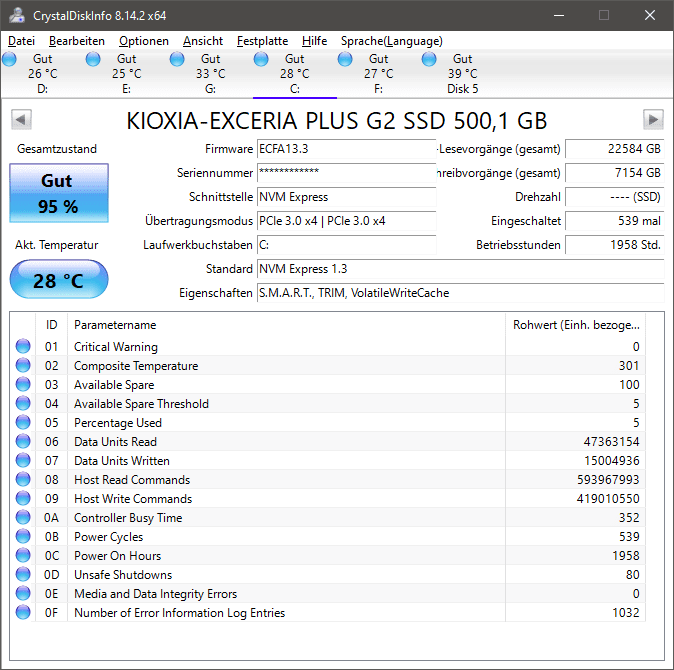The height and width of the screenshot is (670, 674).
Task: Click the Parametername column header
Action: [286, 325]
